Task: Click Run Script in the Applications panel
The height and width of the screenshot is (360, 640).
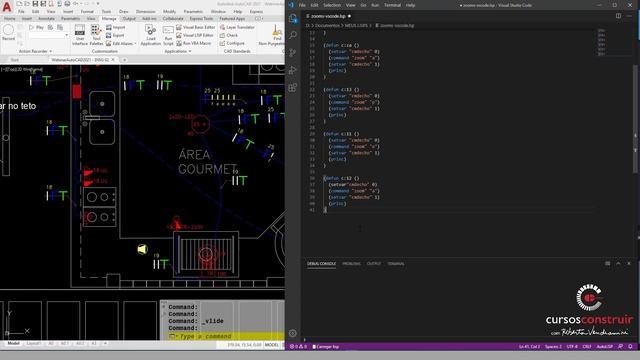Action: coord(168,36)
